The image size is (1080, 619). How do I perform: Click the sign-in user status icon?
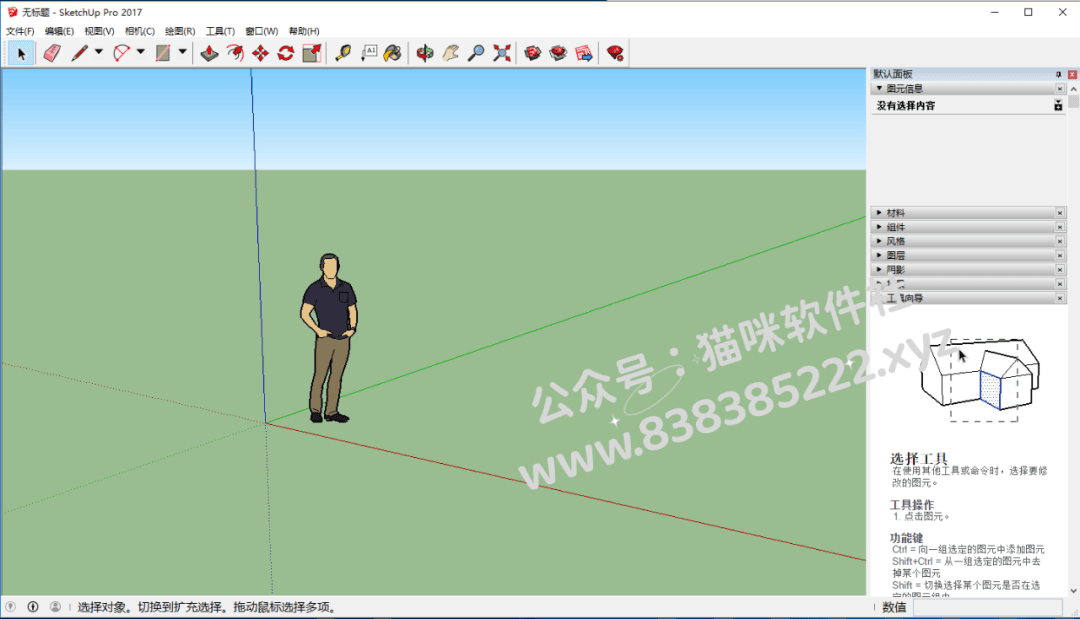(55, 607)
